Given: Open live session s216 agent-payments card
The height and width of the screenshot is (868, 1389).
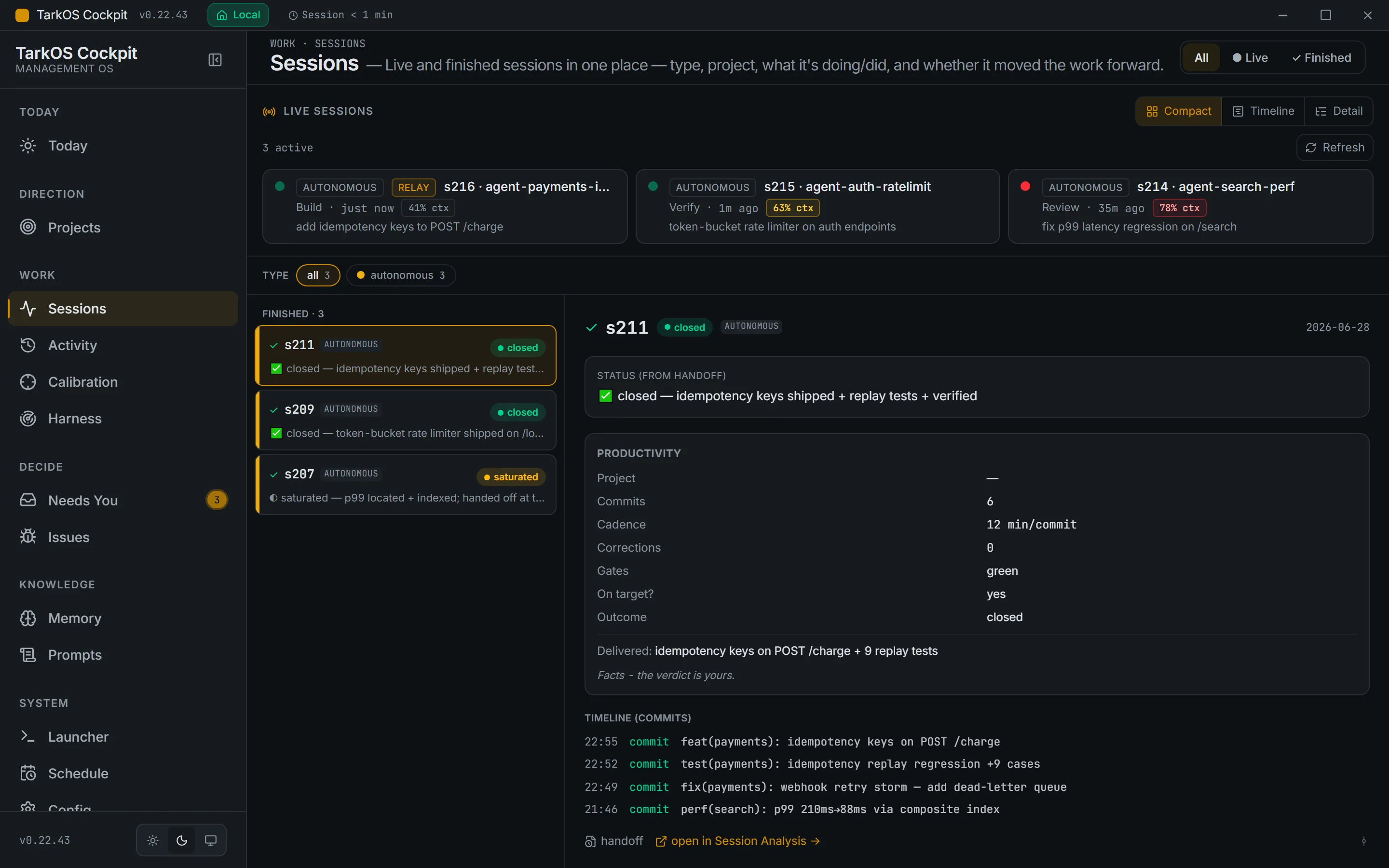Looking at the screenshot, I should 445,206.
